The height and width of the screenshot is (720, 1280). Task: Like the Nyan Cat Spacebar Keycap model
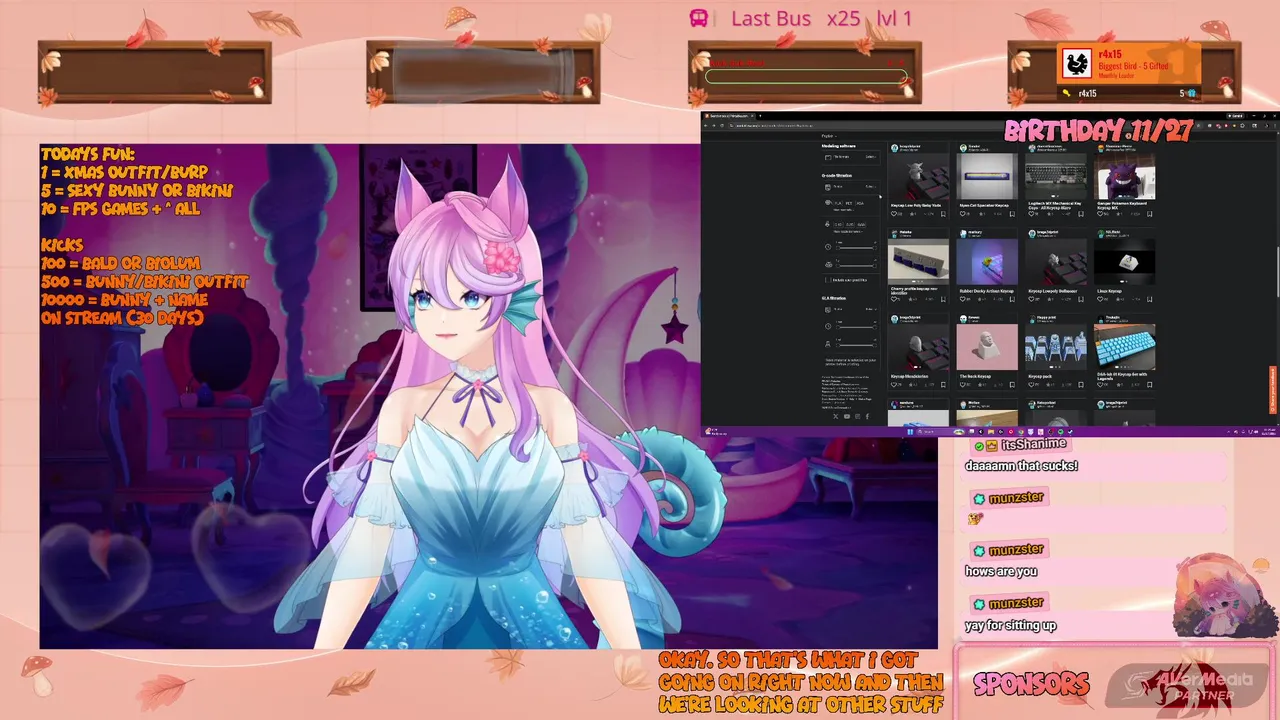click(962, 214)
